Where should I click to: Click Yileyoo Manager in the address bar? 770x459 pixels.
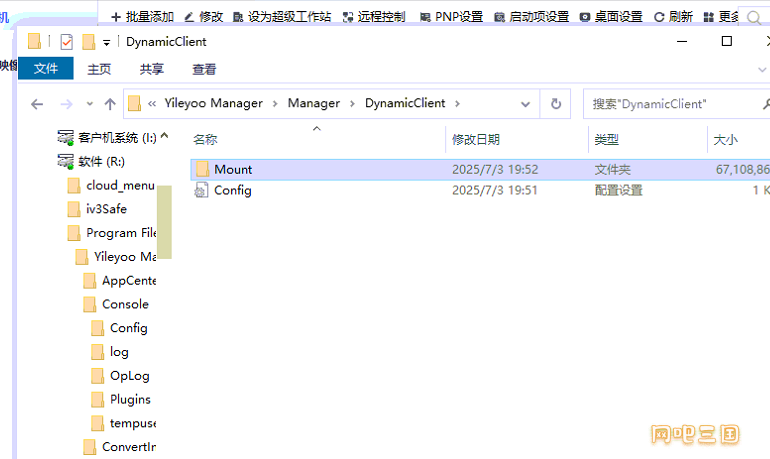point(214,103)
